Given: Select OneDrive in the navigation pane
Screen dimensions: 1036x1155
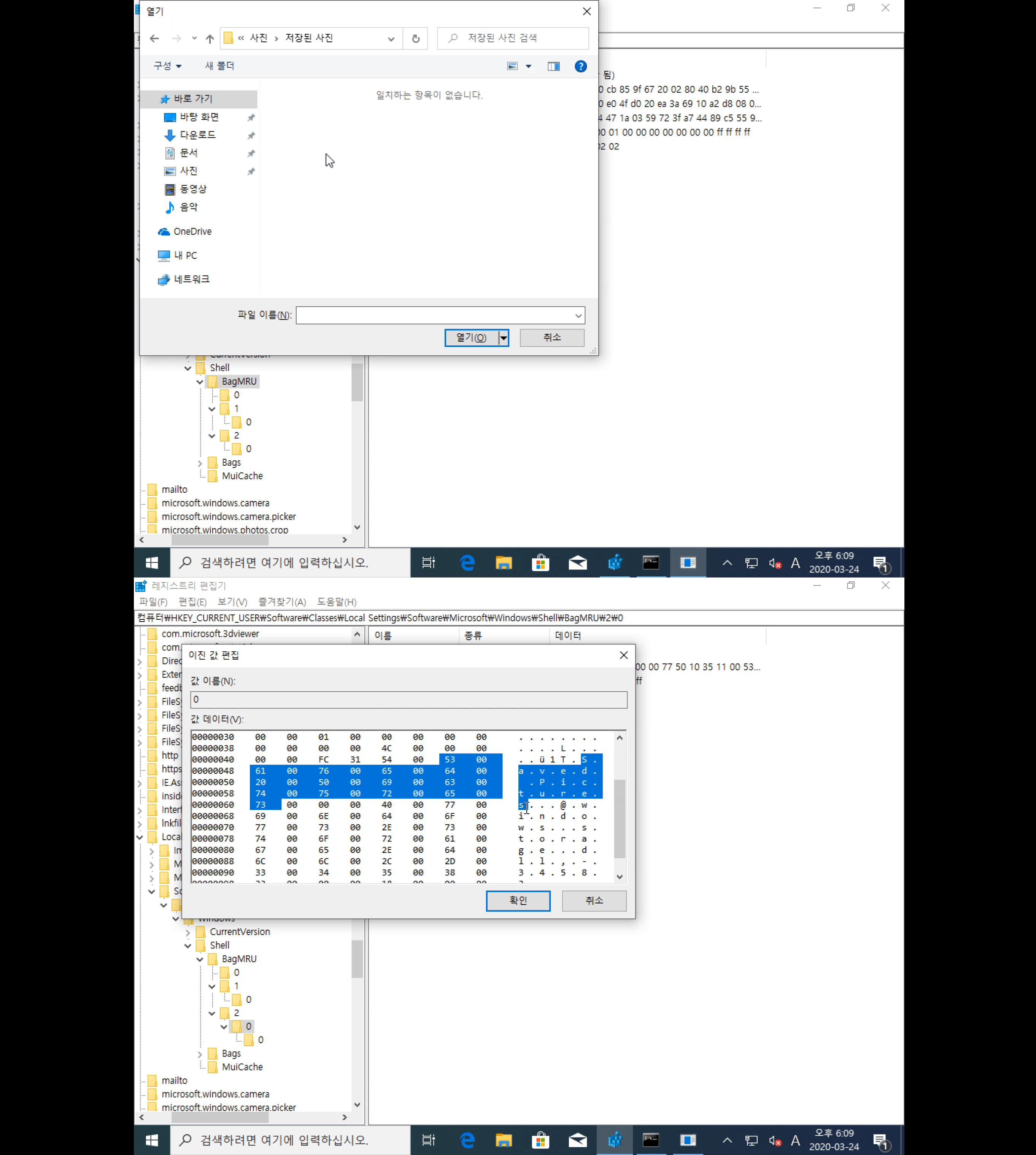Looking at the screenshot, I should pos(192,231).
